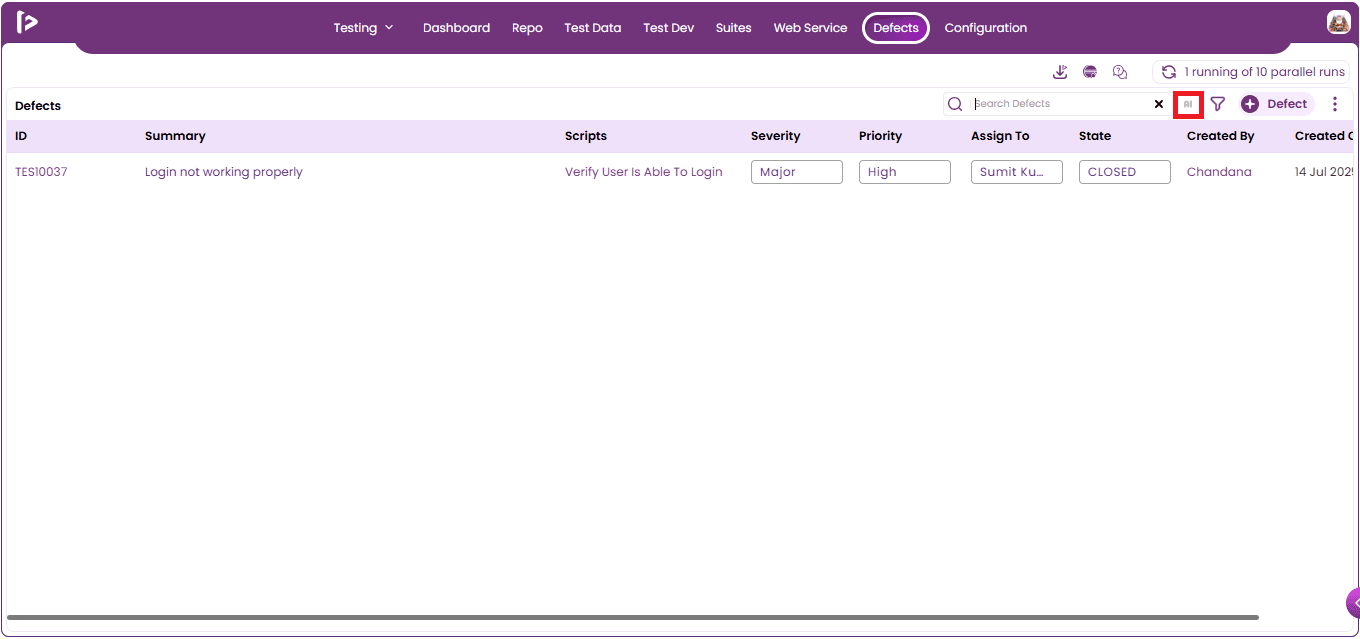Open the help chat bubble icon

(1120, 72)
